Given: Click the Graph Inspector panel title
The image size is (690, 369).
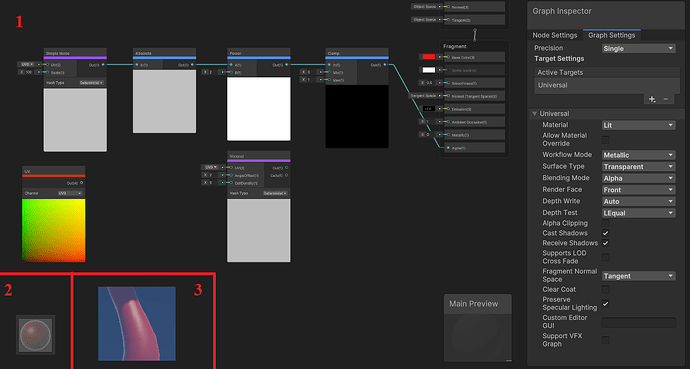Looking at the screenshot, I should coord(562,11).
